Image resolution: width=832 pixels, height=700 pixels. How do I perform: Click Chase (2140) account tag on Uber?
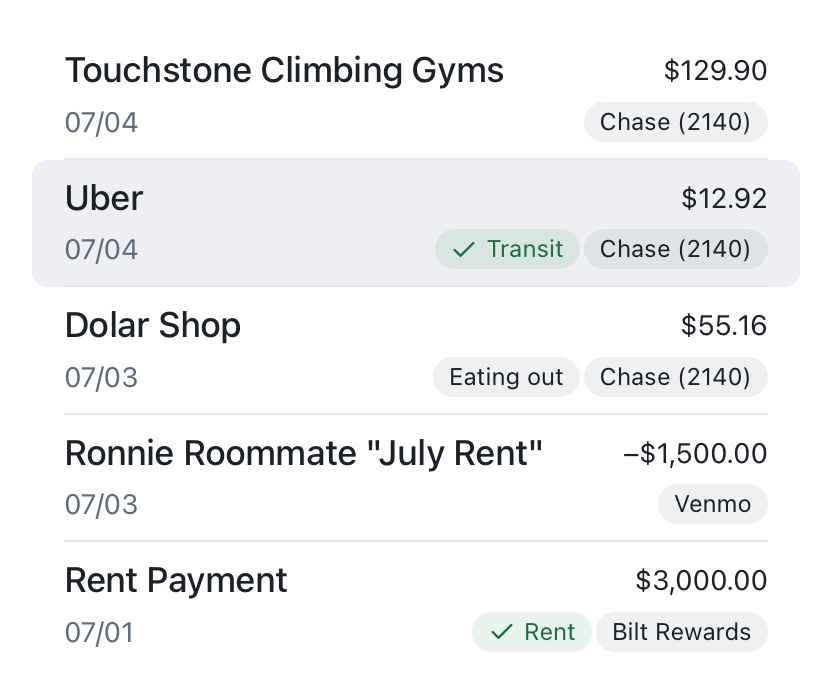675,249
